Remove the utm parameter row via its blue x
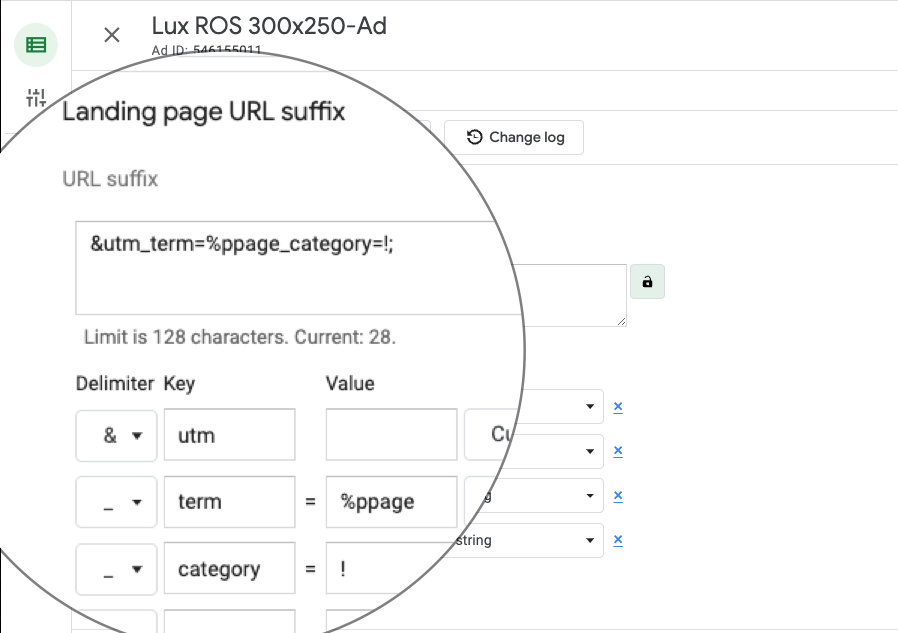Viewport: 898px width, 633px height. [x=618, y=406]
